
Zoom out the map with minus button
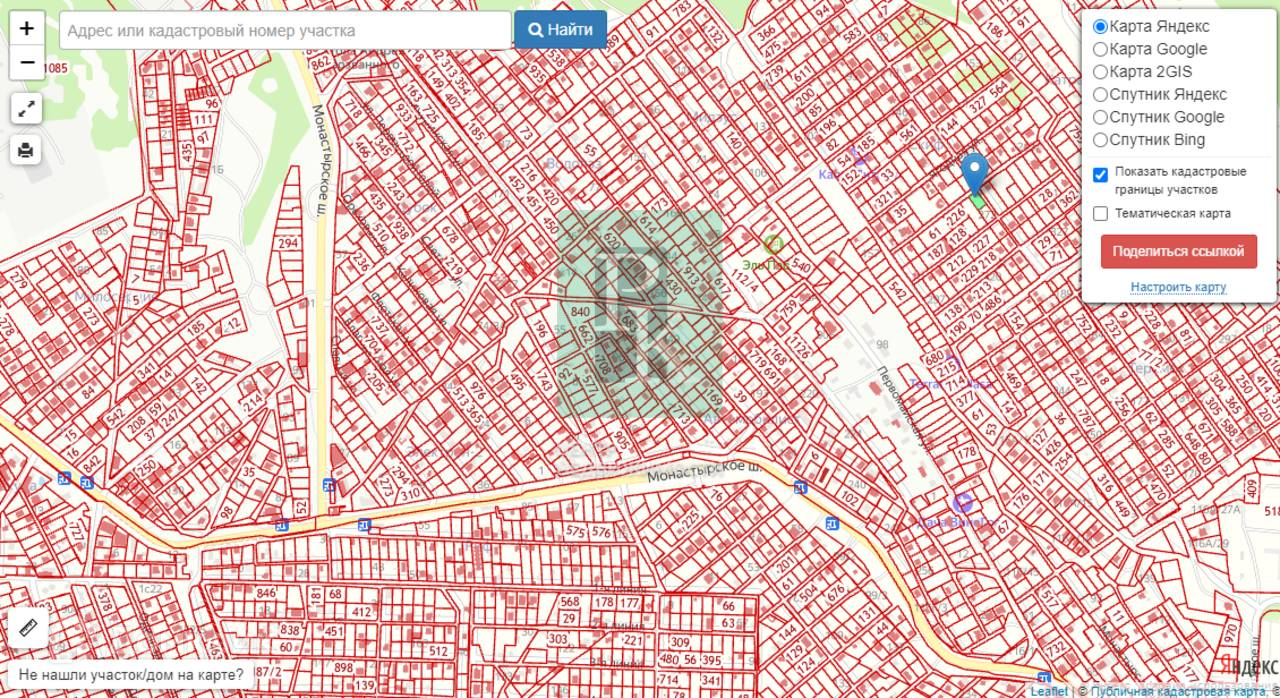(27, 62)
